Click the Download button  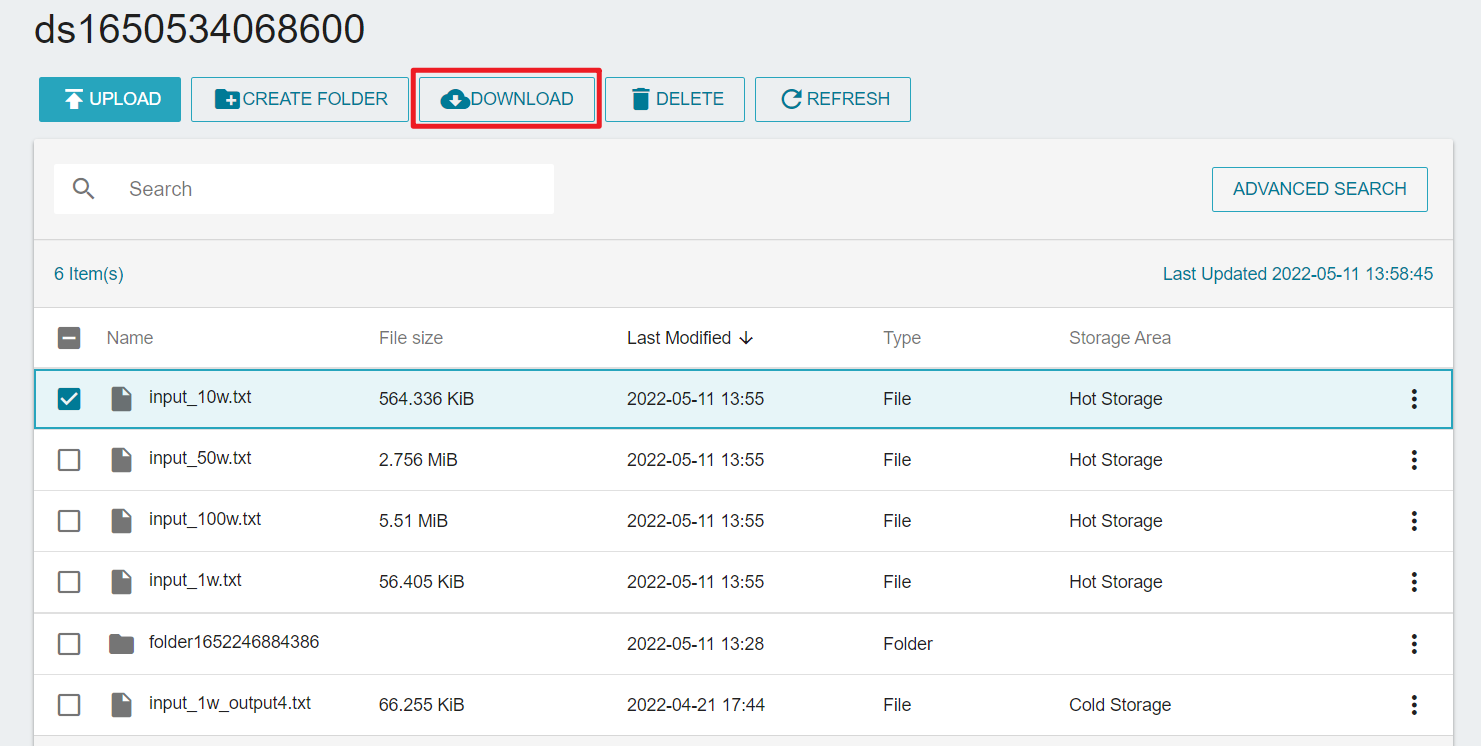coord(507,99)
